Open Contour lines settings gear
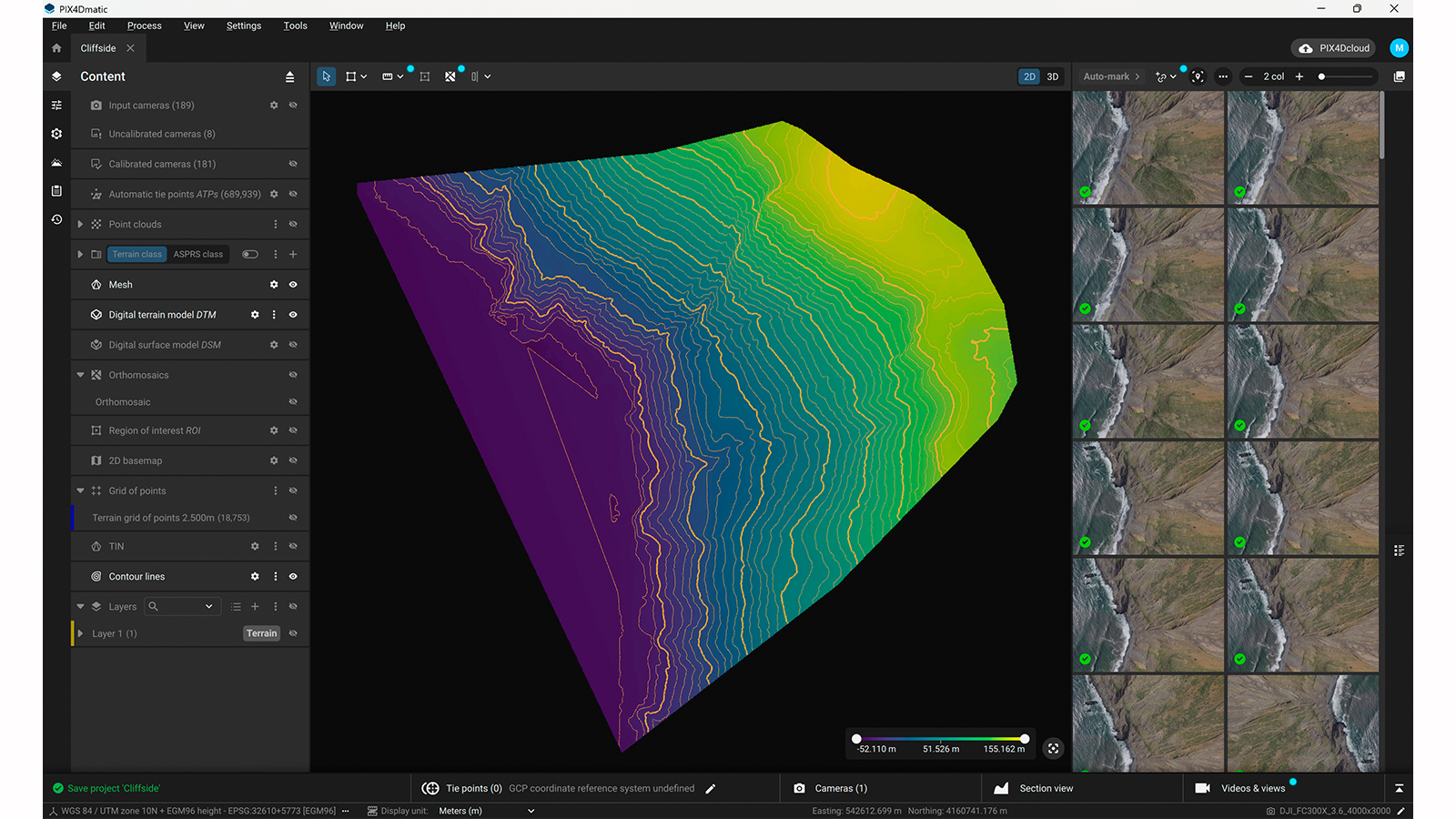Viewport: 1456px width, 819px height. coord(255,577)
